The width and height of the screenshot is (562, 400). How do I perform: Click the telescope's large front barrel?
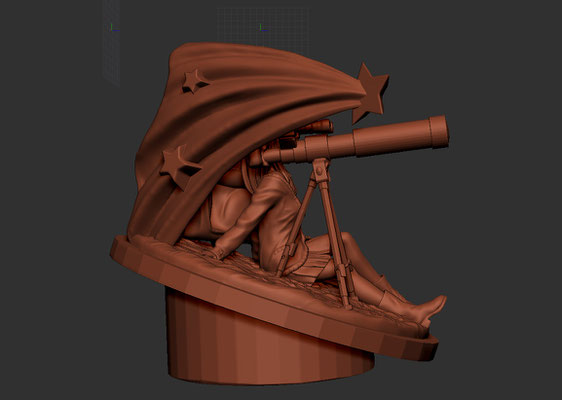[401, 136]
